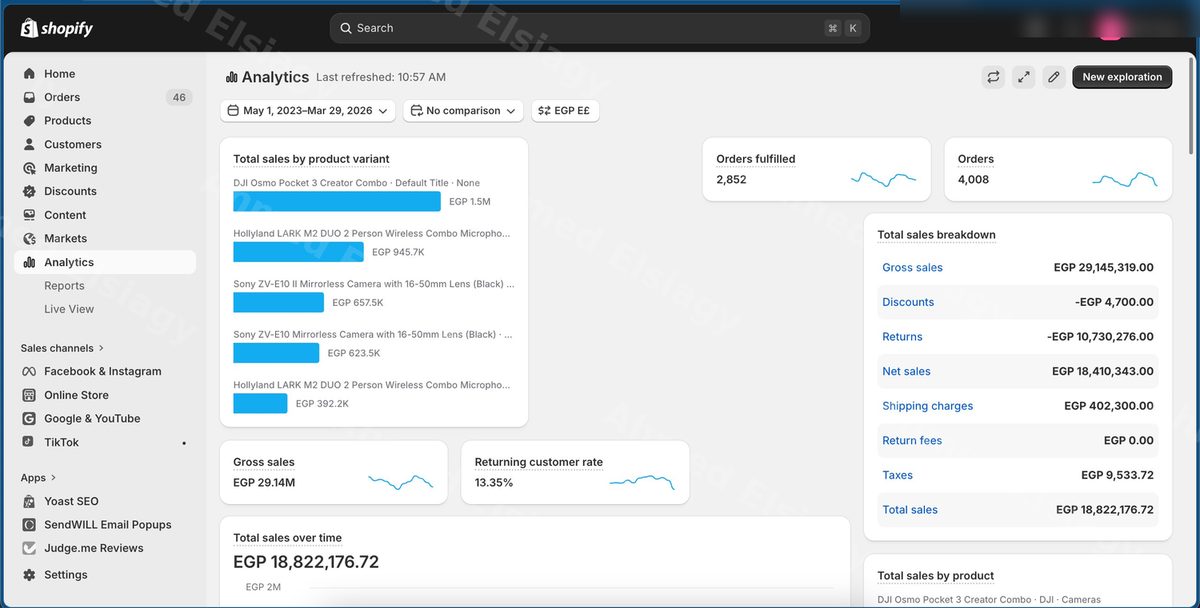
Task: Click the Discounts link in sales breakdown
Action: click(x=908, y=302)
